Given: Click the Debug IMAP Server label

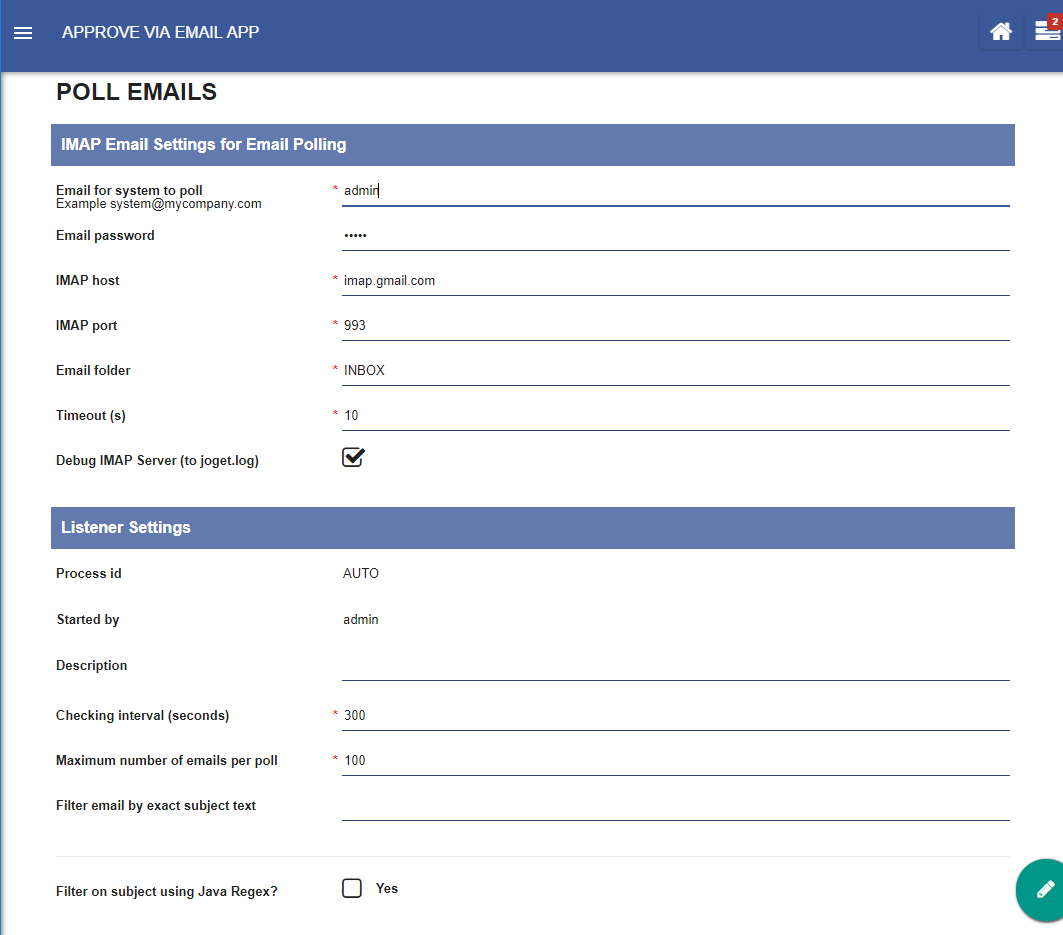Looking at the screenshot, I should tap(157, 460).
